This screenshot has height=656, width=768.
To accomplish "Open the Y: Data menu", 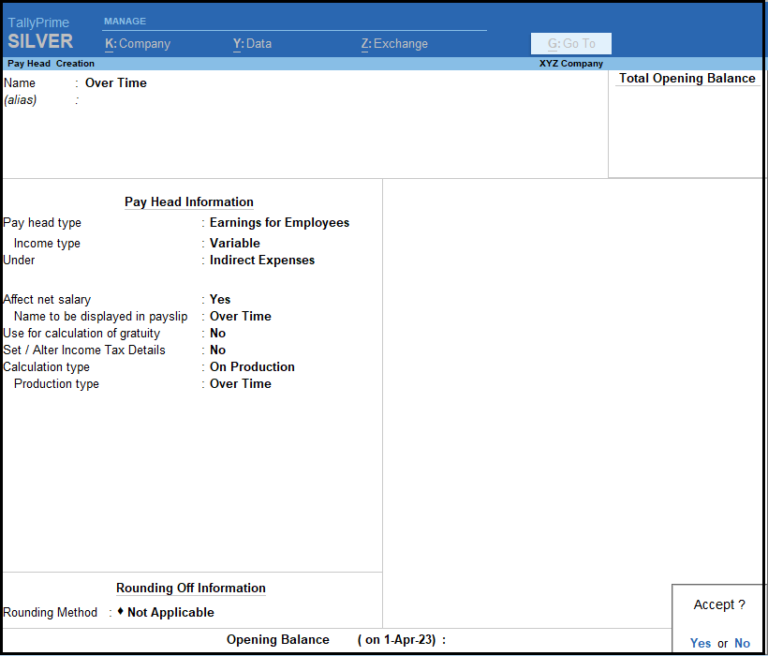I will (252, 44).
